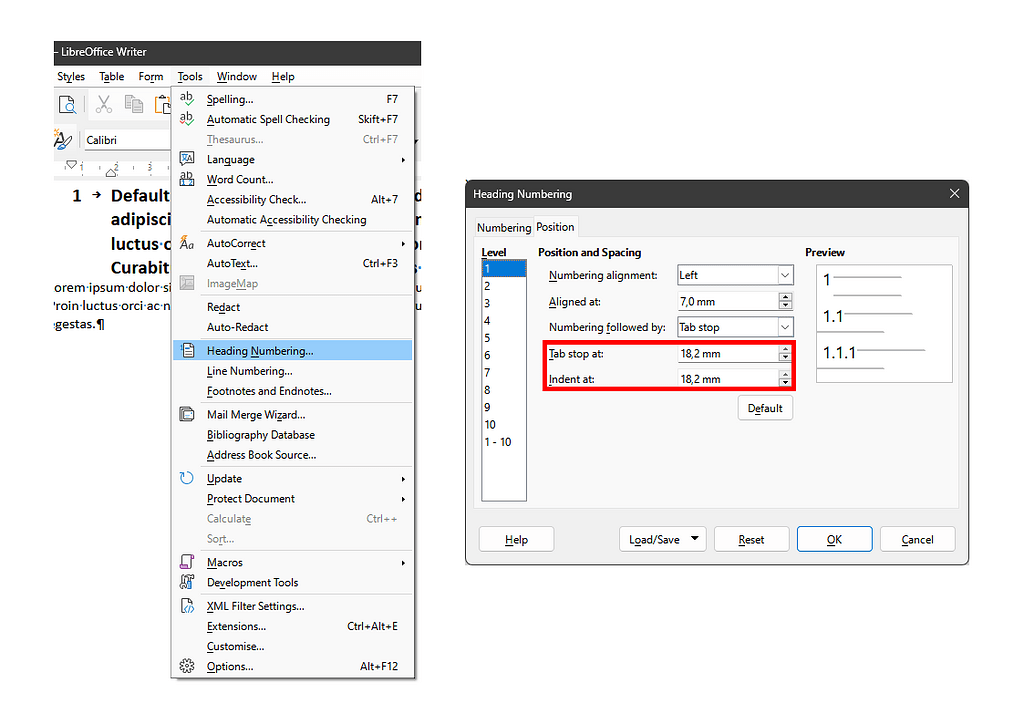Screen dimensions: 1024x724
Task: Click the Default button
Action: [765, 408]
